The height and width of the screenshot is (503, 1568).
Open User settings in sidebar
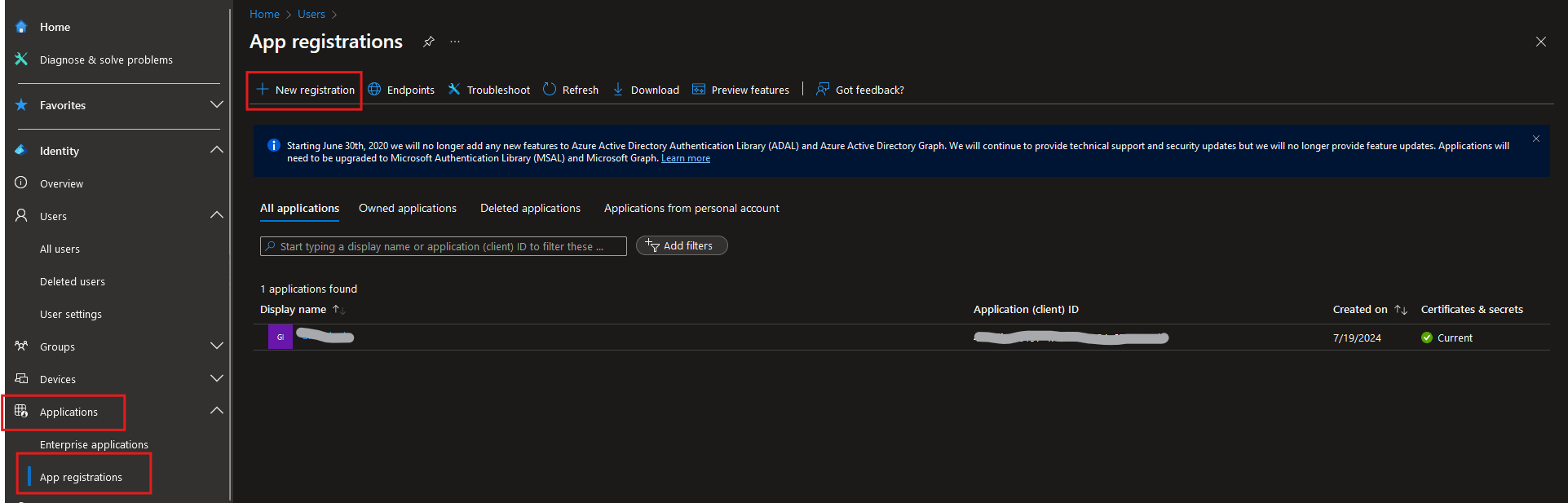(71, 314)
